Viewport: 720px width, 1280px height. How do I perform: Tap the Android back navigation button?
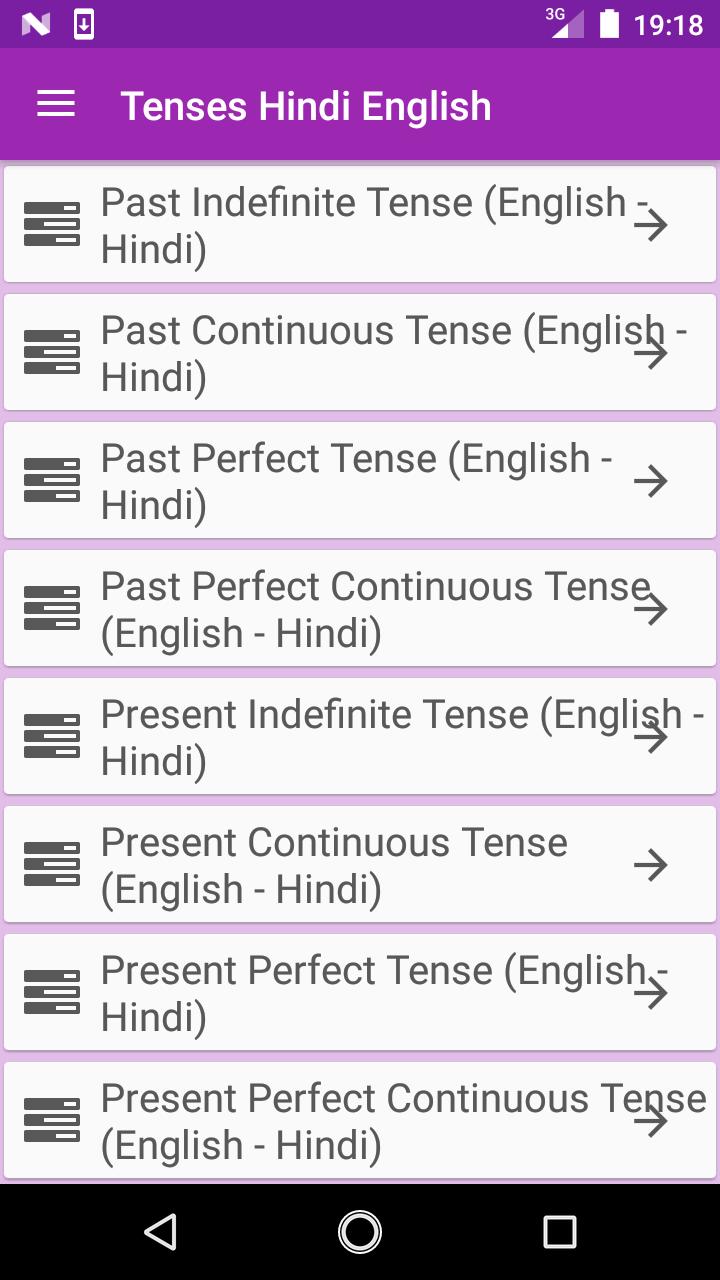click(160, 1232)
